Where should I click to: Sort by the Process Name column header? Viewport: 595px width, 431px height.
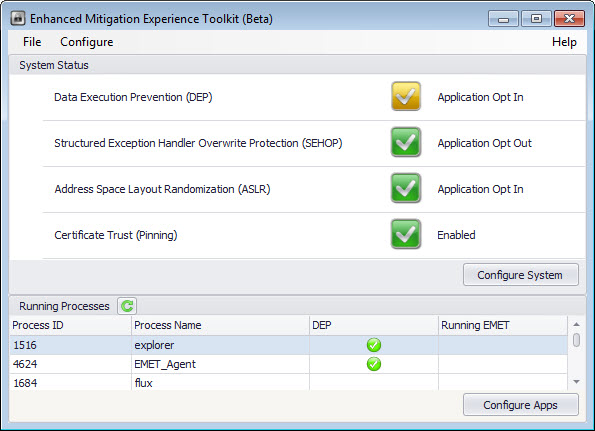220,325
